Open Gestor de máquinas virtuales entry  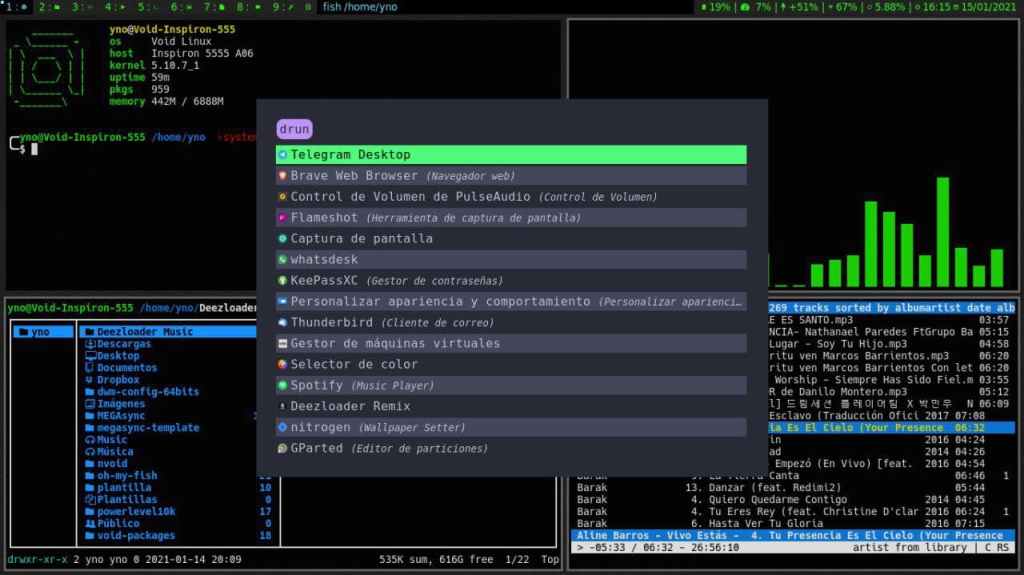pos(395,344)
